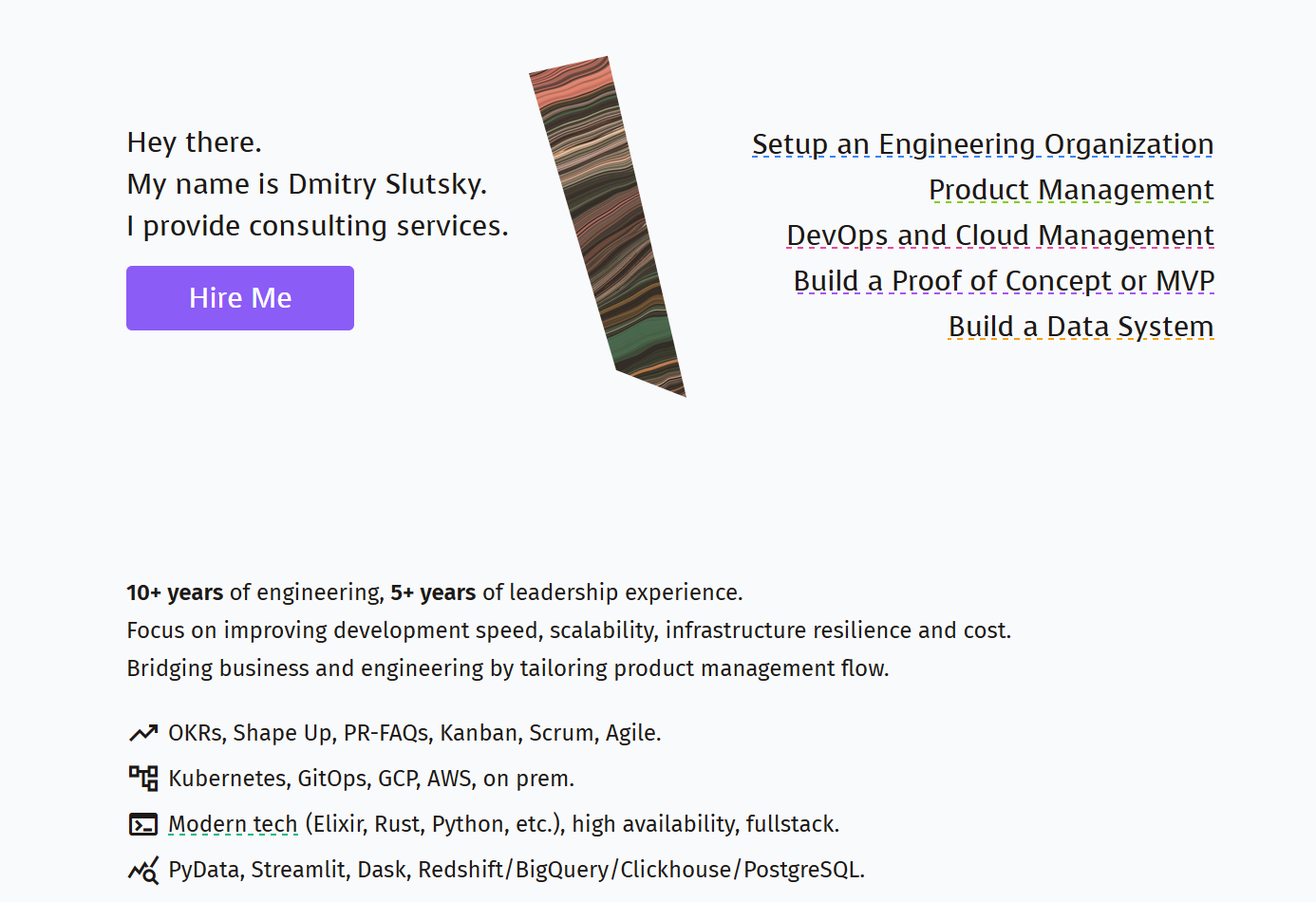Screen dimensions: 1316x902
Task: Click the "Hey there." greeting text
Action: [195, 142]
